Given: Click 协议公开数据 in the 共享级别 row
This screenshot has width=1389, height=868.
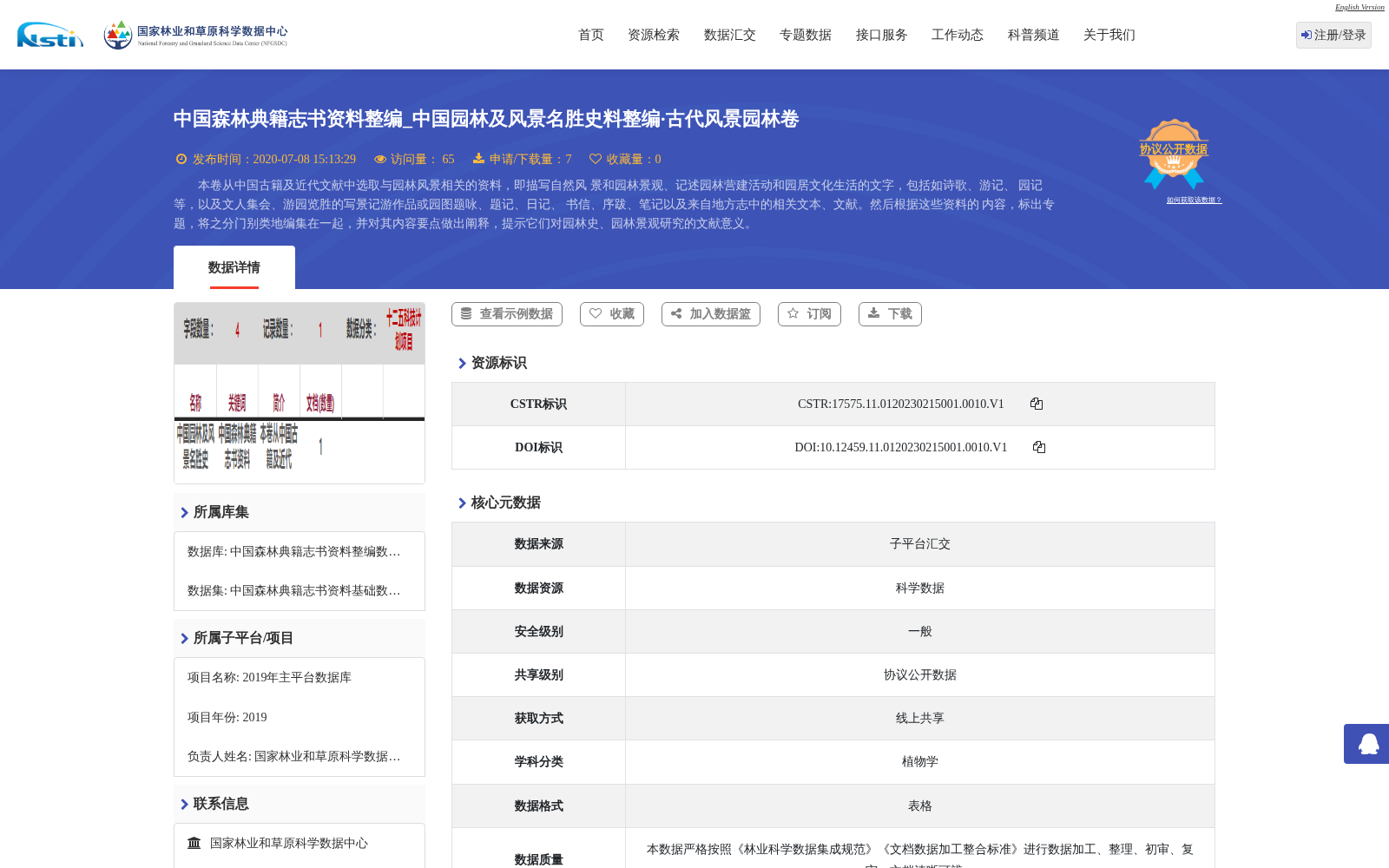Looking at the screenshot, I should tap(920, 674).
